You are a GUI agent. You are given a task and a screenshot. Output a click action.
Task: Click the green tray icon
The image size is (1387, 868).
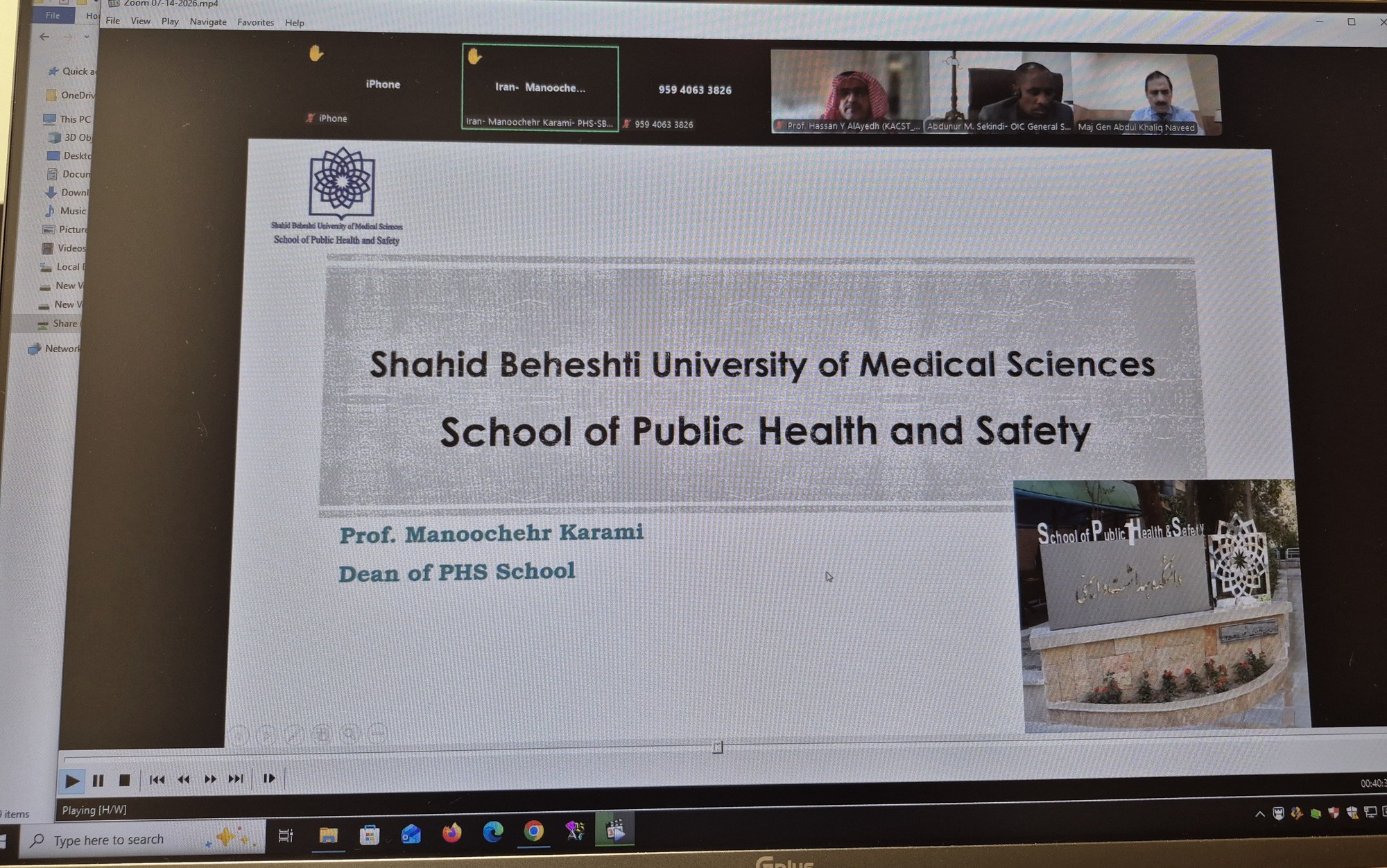(x=1316, y=813)
